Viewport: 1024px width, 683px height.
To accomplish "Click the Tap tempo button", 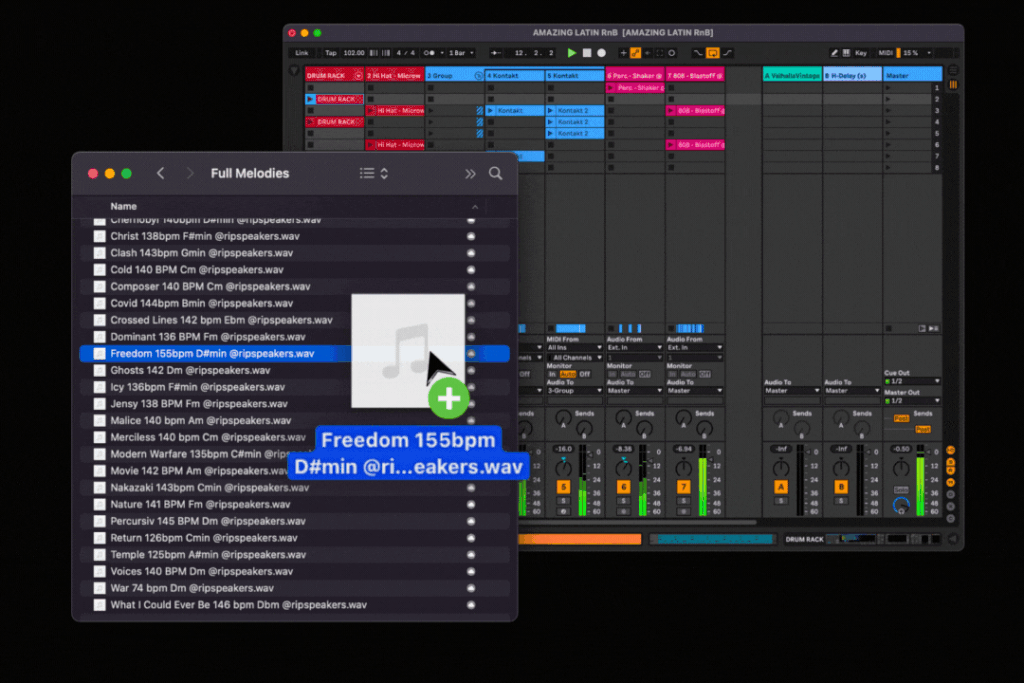I will coord(331,53).
